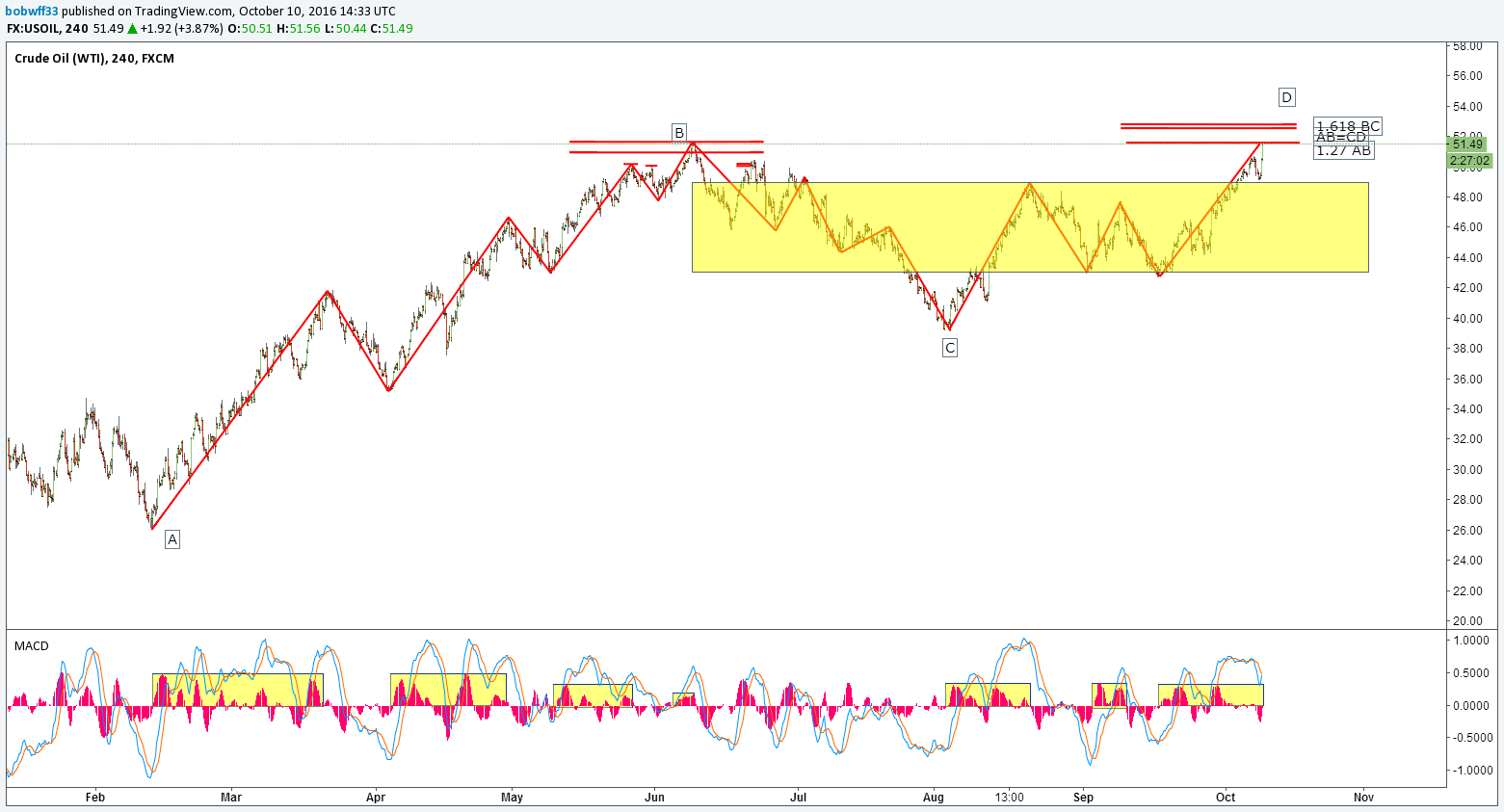Screen dimensions: 1504x812
Task: Click 0.0000 on the MACD axis
Action: (1471, 706)
